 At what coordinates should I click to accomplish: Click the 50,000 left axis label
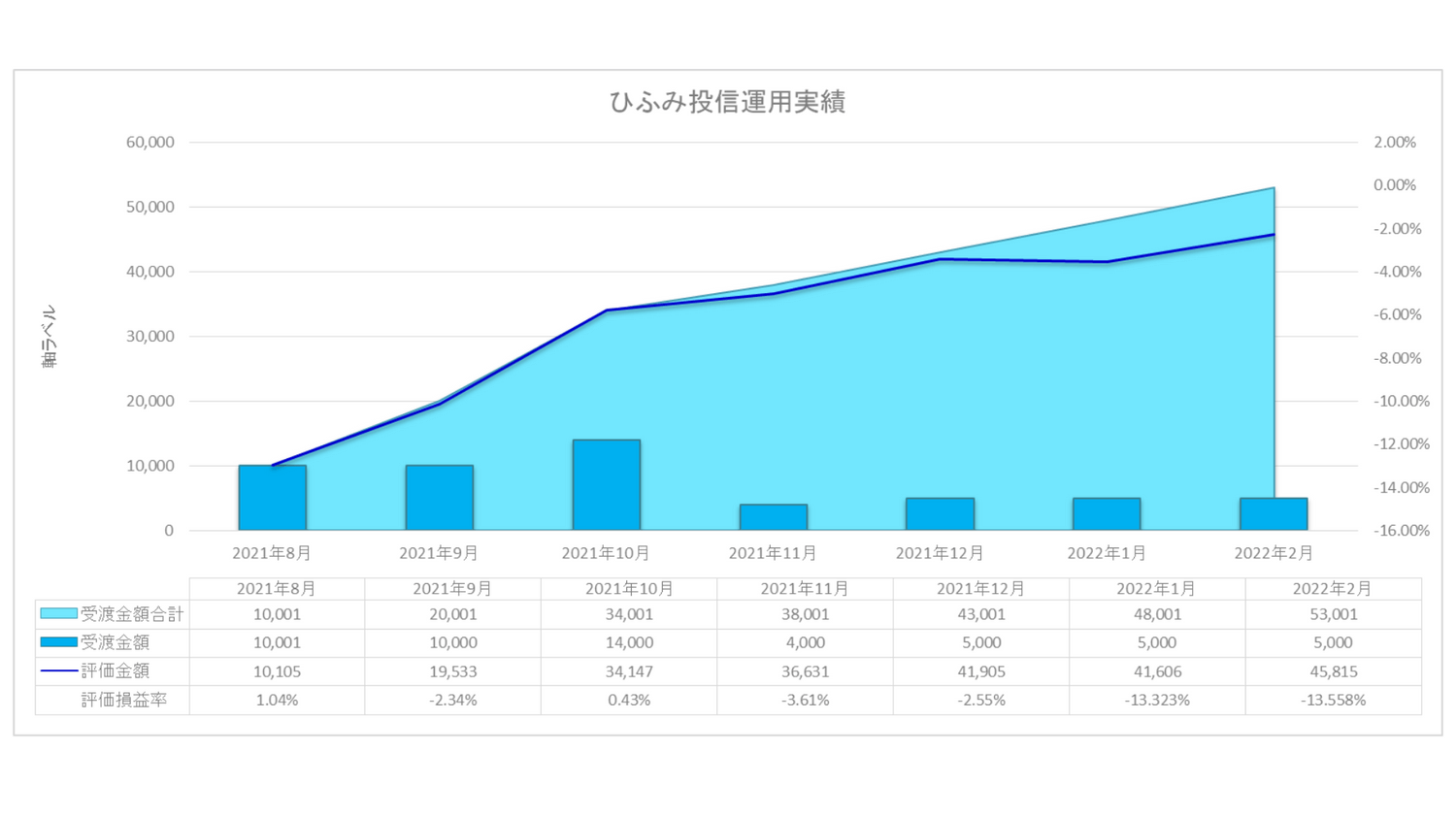point(150,207)
